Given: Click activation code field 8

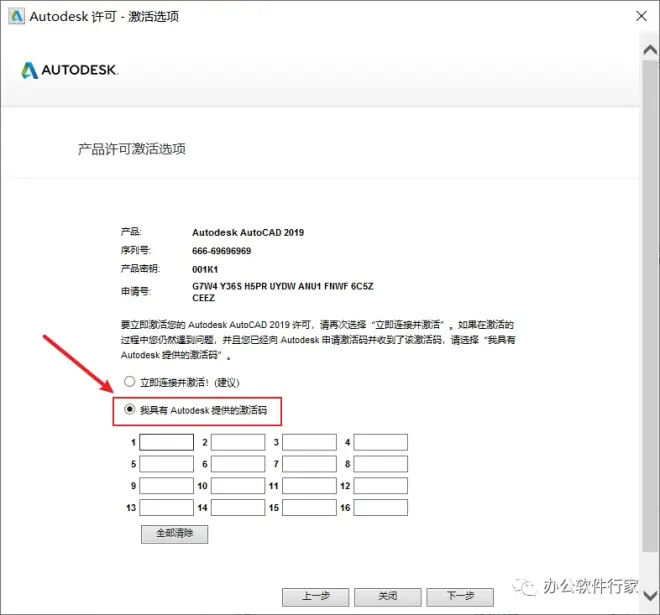Looking at the screenshot, I should point(381,464).
